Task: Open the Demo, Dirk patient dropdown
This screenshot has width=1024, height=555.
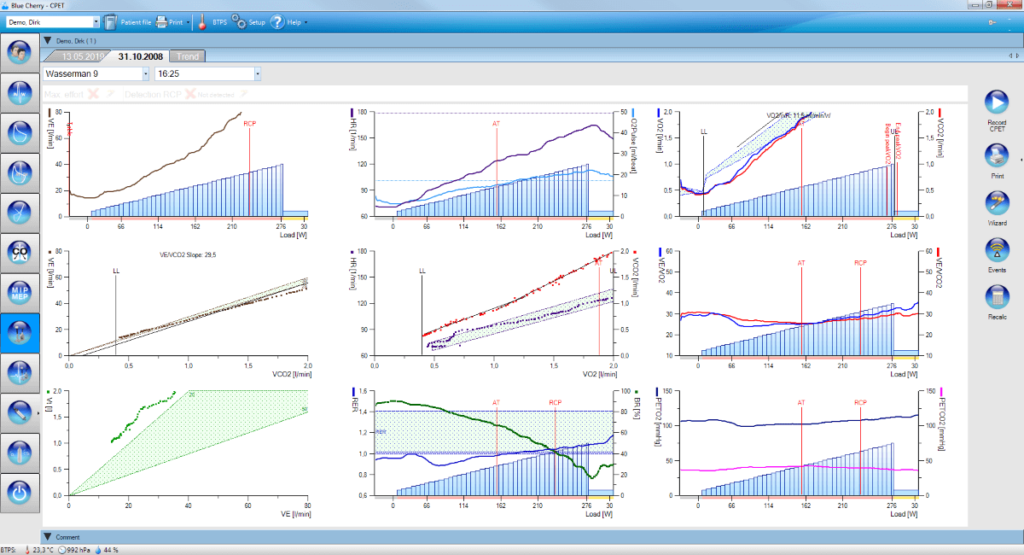Action: click(x=96, y=21)
